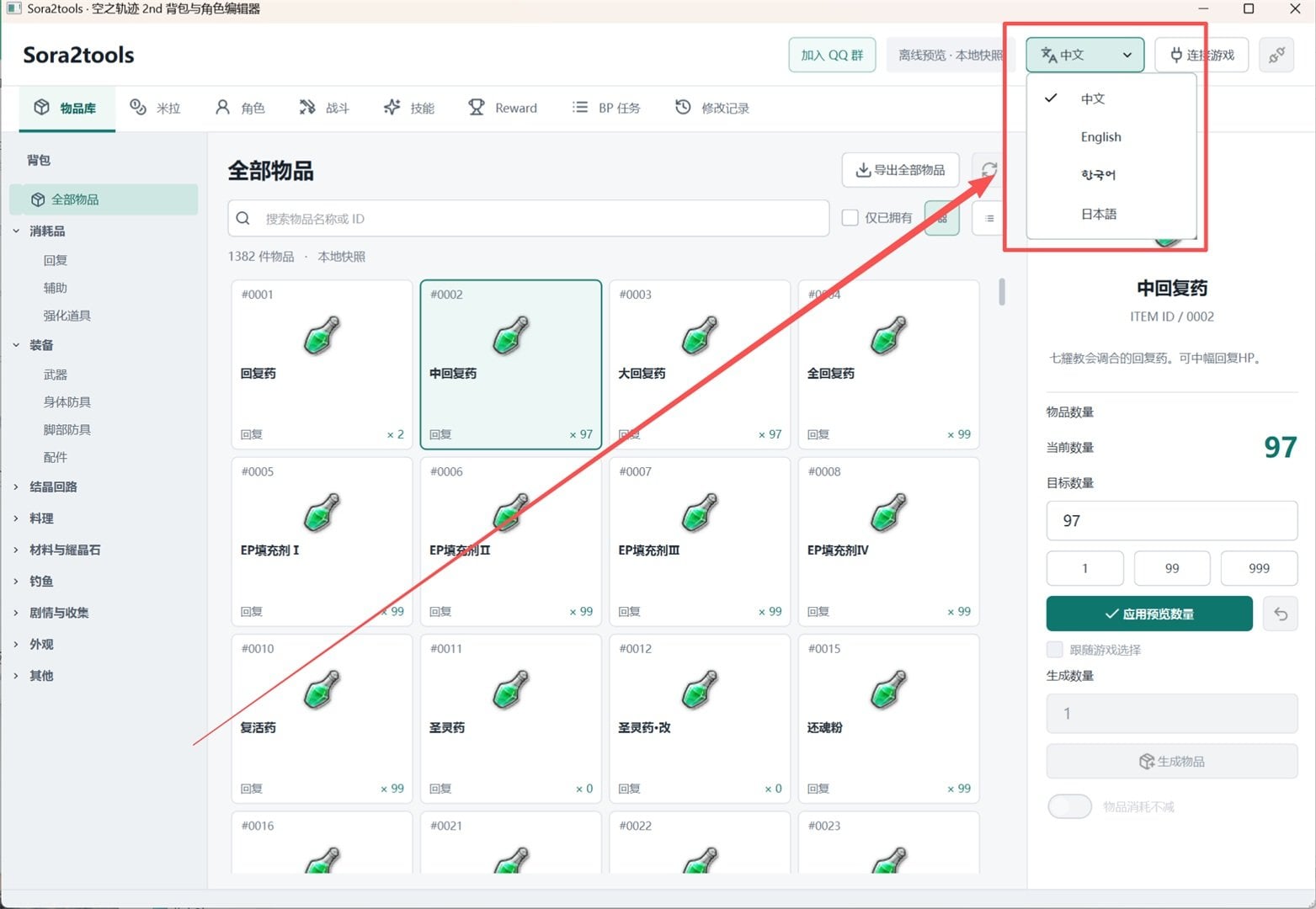Click 导出全部物品 to export items
Image resolution: width=1316 pixels, height=909 pixels.
[900, 170]
